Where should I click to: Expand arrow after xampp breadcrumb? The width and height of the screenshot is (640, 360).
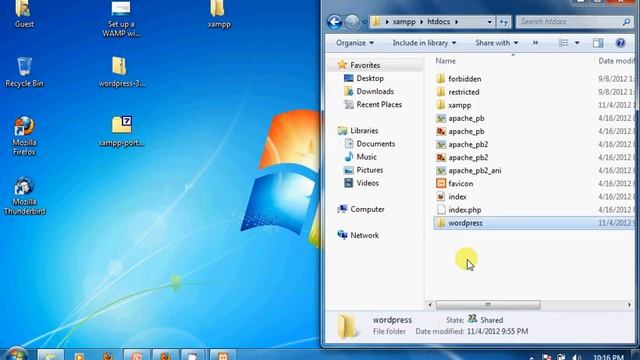[x=422, y=22]
